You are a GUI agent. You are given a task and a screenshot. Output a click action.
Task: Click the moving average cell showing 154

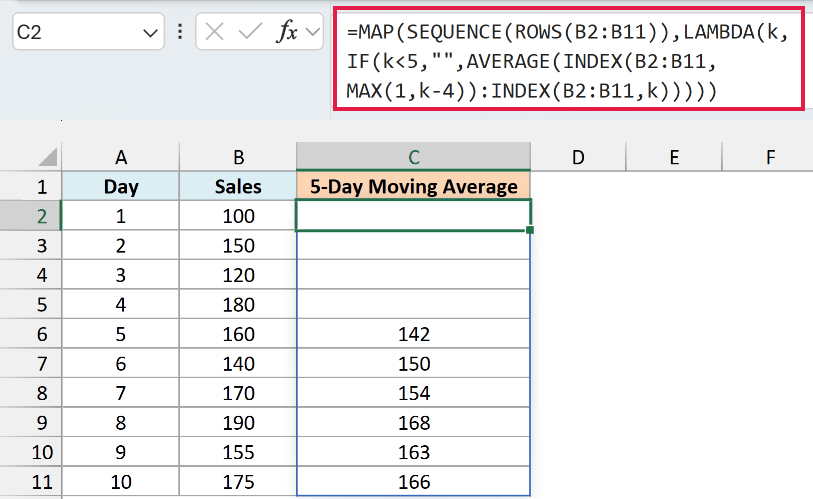pos(414,393)
